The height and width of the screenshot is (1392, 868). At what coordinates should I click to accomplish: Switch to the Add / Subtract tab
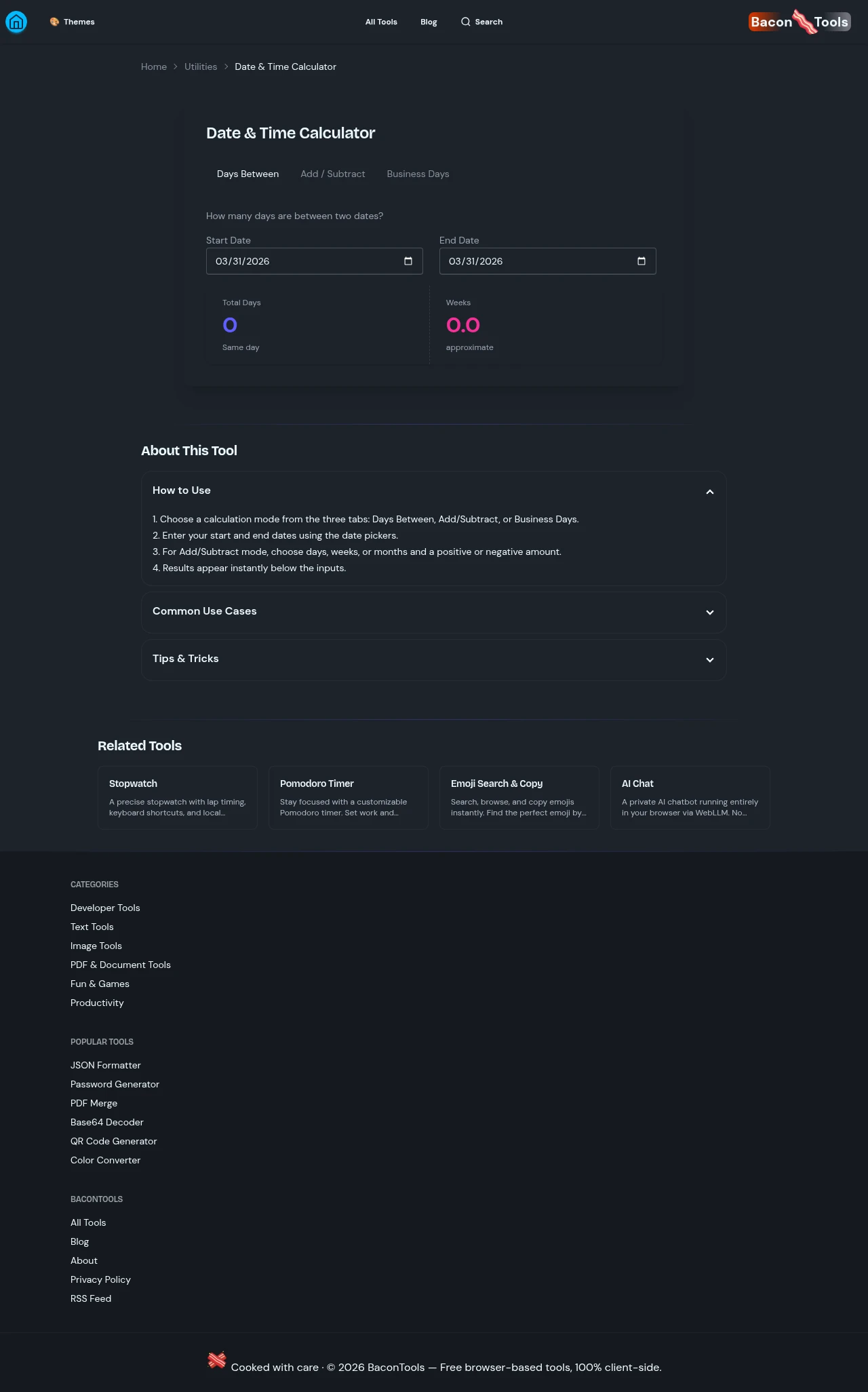332,174
